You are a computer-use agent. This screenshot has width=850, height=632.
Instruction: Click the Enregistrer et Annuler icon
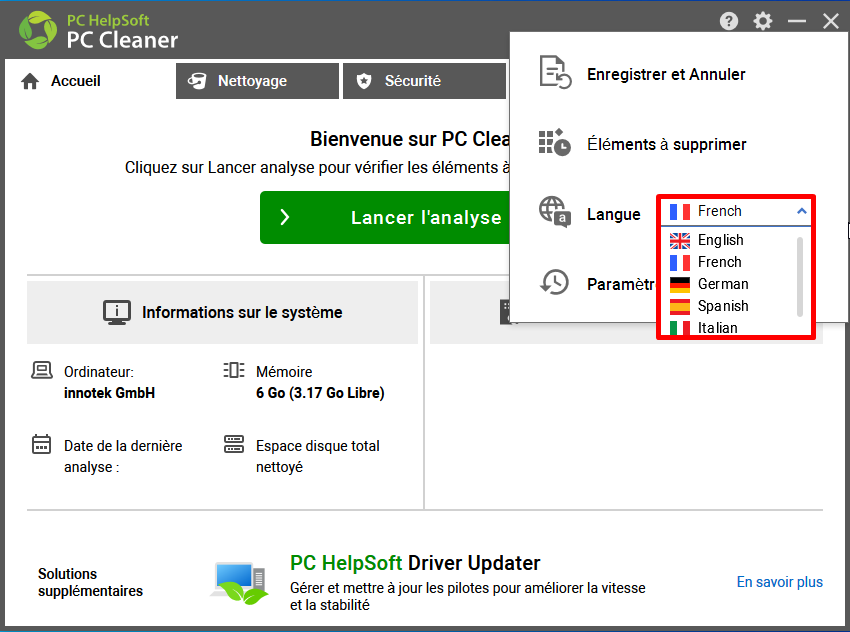coord(554,74)
